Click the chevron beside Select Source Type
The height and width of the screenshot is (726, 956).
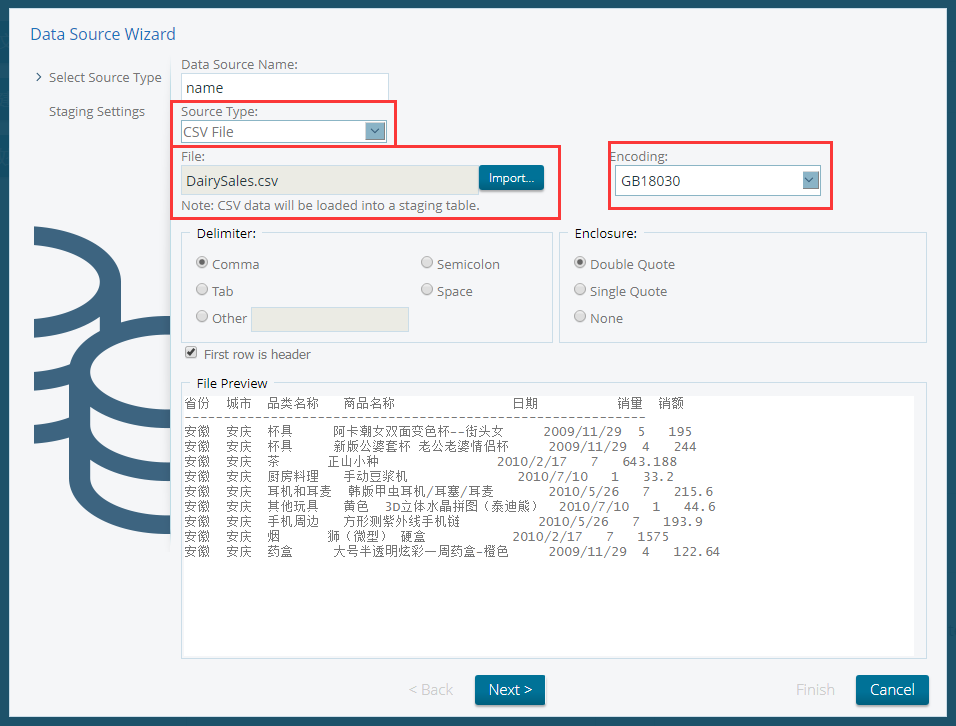click(38, 77)
